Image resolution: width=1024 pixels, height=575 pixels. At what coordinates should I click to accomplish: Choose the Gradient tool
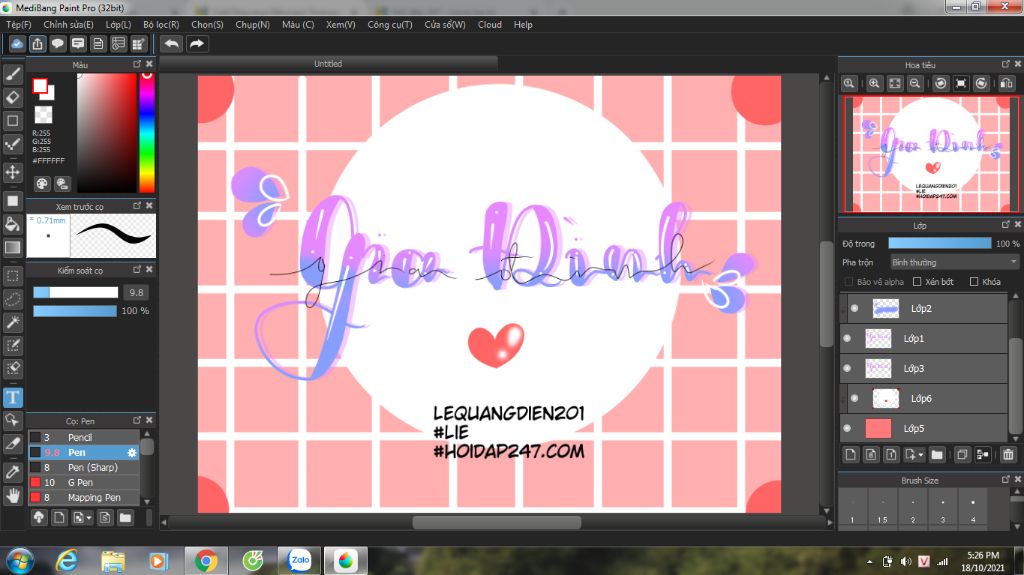click(12, 247)
